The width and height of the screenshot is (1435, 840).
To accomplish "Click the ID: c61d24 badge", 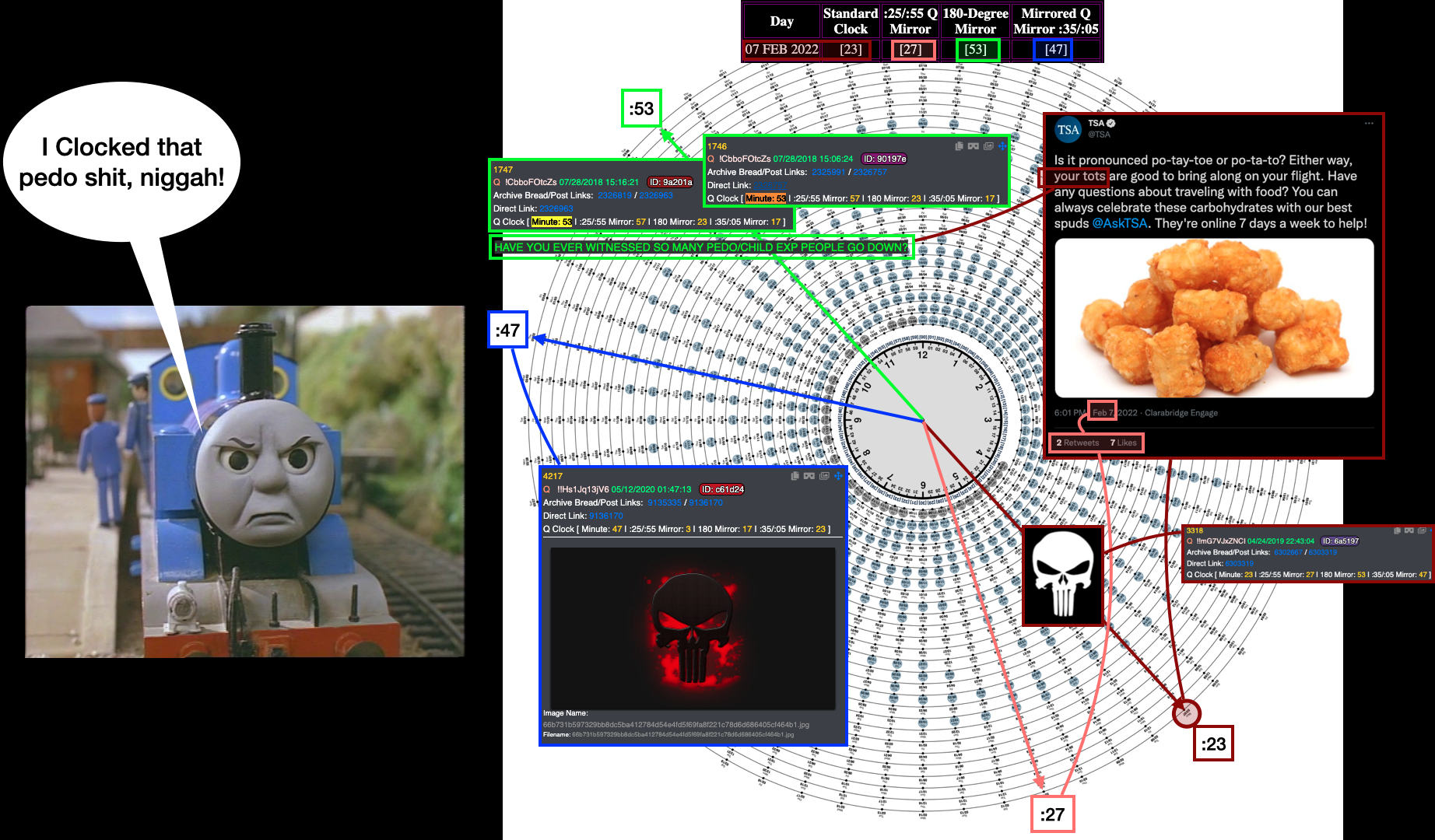I will [722, 489].
